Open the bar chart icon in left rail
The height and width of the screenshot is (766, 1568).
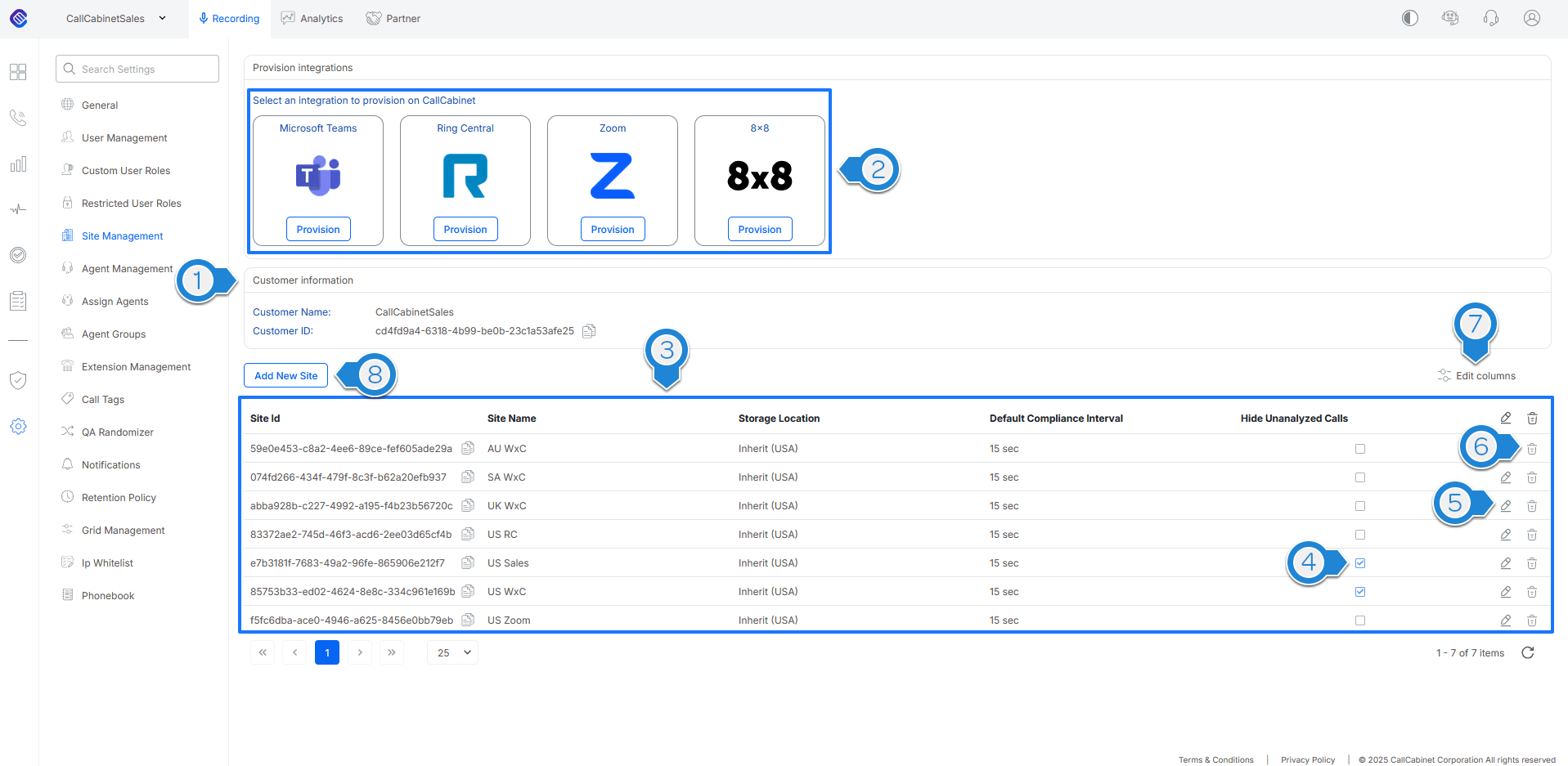coord(18,164)
